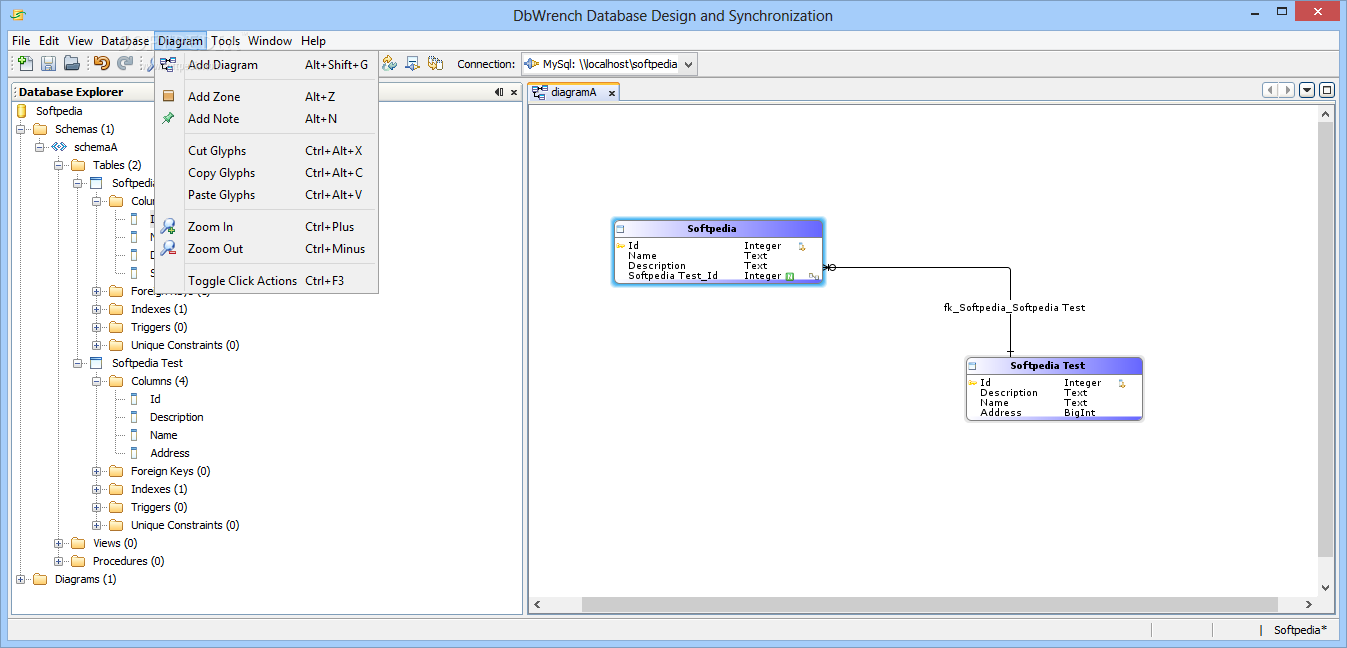The image size is (1347, 648).
Task: Close the Database Explorer panel
Action: pyautogui.click(x=514, y=92)
